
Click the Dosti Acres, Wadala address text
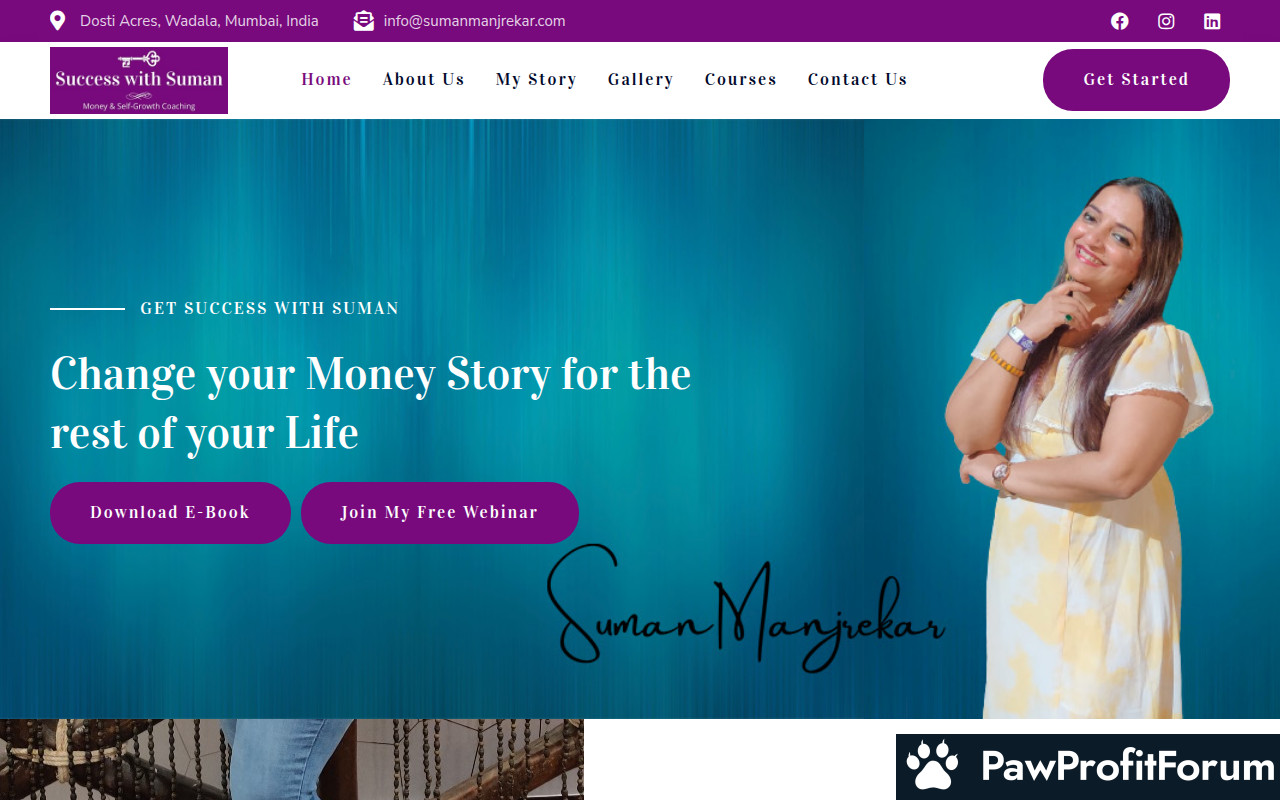(199, 21)
